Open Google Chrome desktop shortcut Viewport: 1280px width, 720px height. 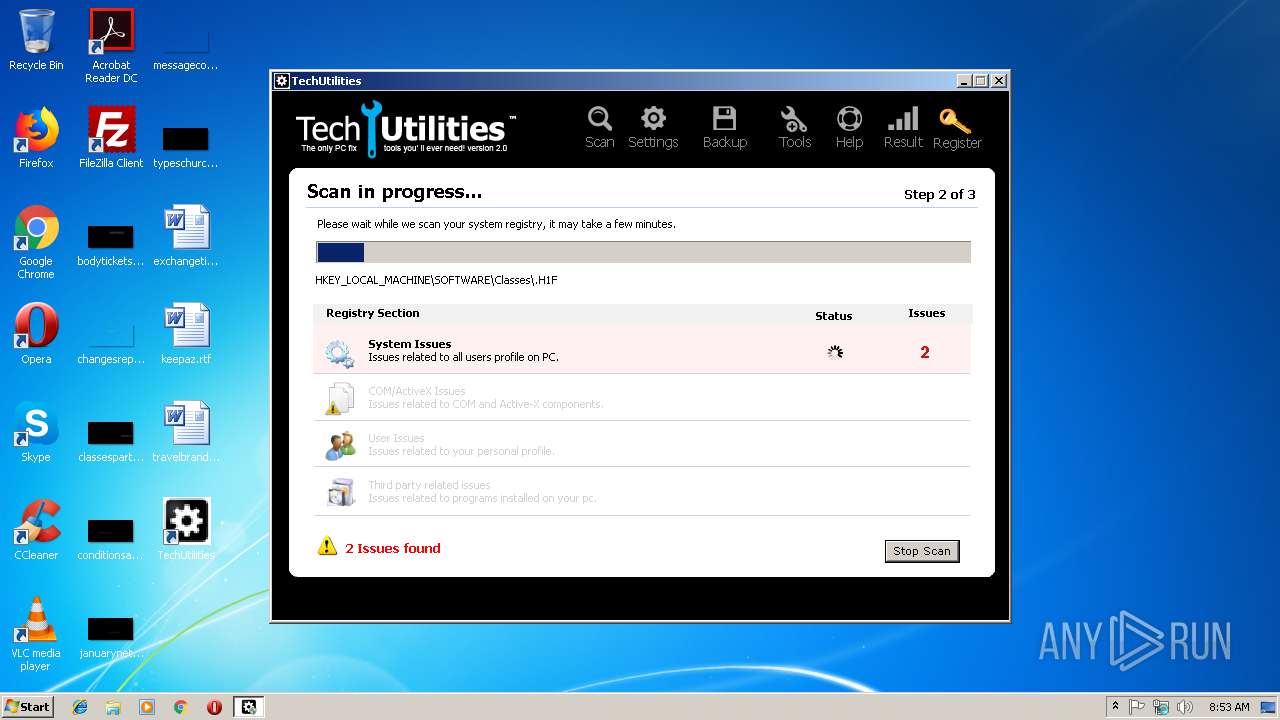pyautogui.click(x=36, y=242)
